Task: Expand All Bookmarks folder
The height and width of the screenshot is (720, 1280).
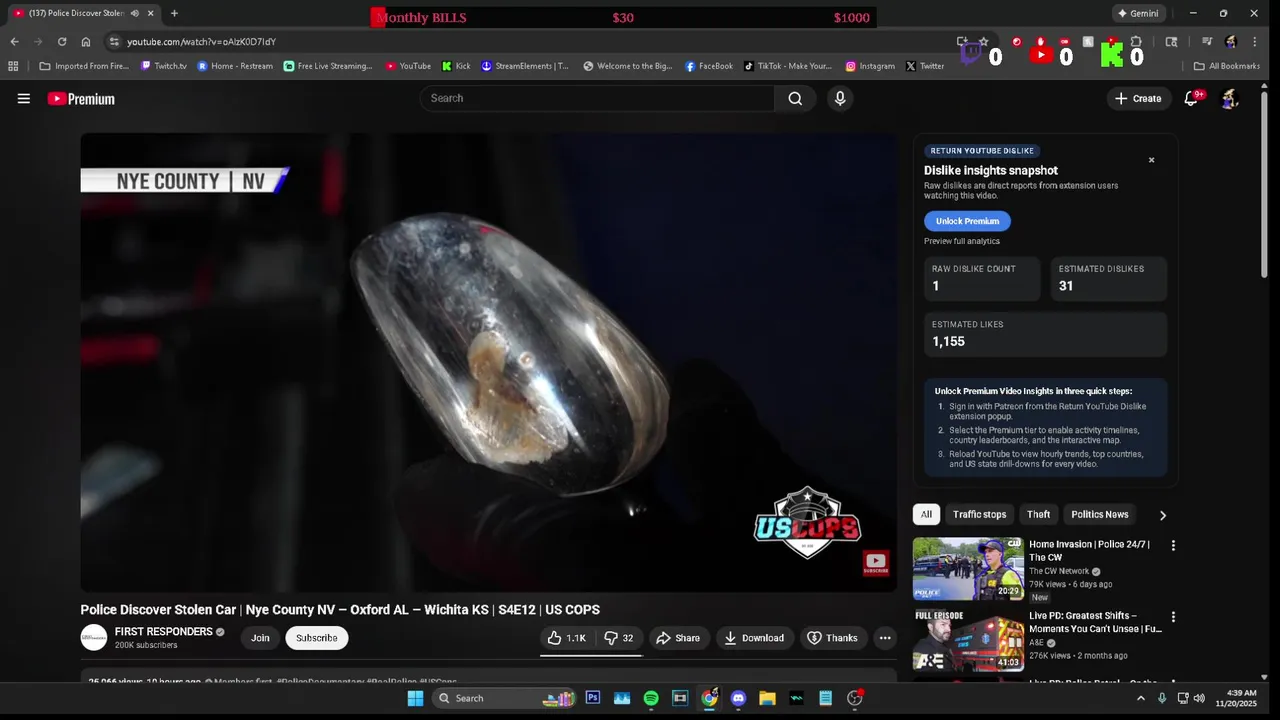Action: 1226,66
